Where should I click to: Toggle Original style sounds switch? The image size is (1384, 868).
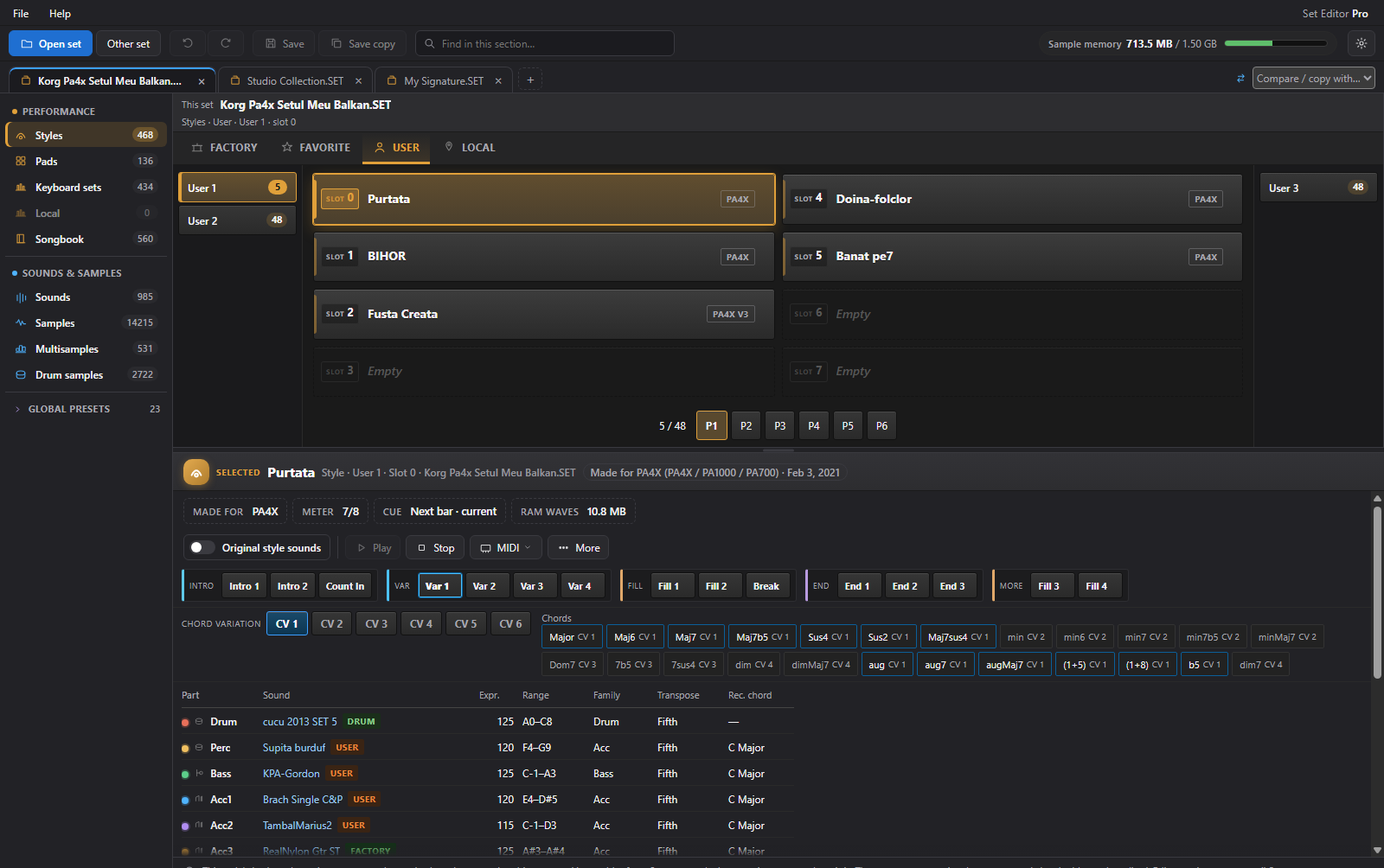point(202,547)
